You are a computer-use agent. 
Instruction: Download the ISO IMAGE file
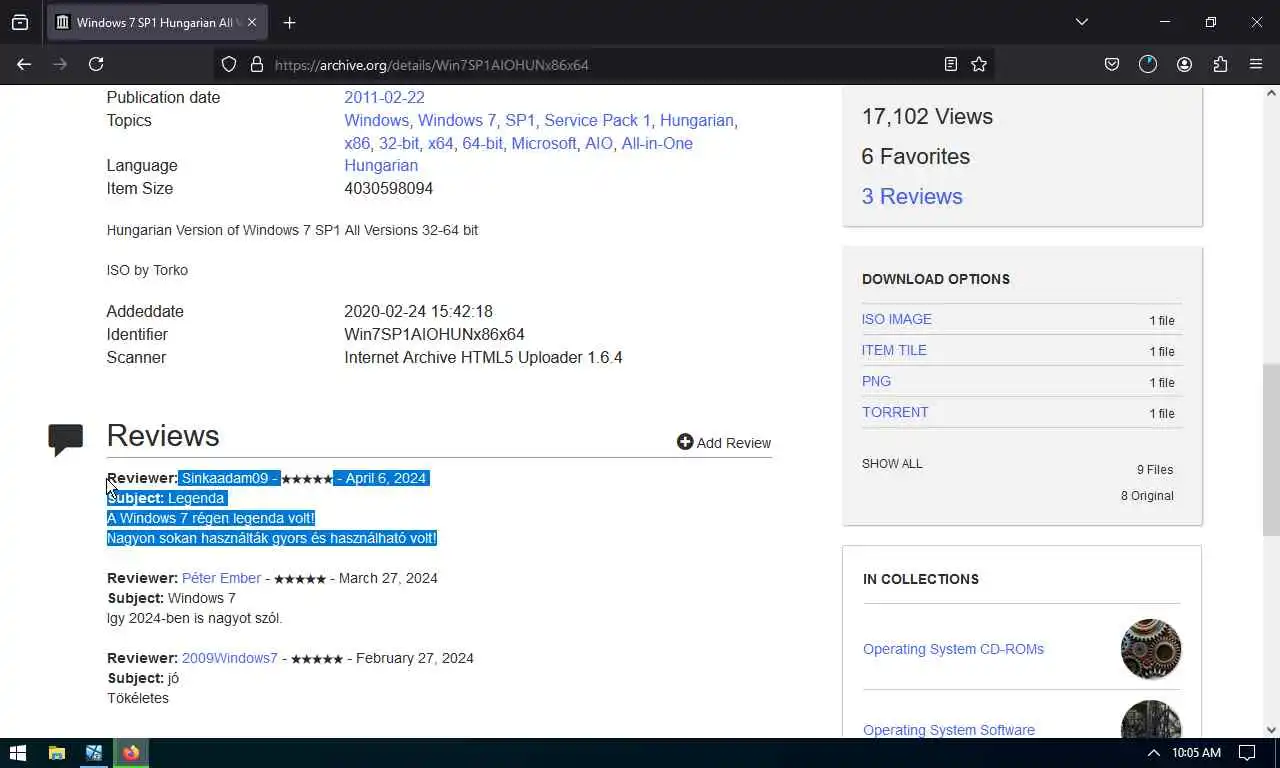coord(897,319)
